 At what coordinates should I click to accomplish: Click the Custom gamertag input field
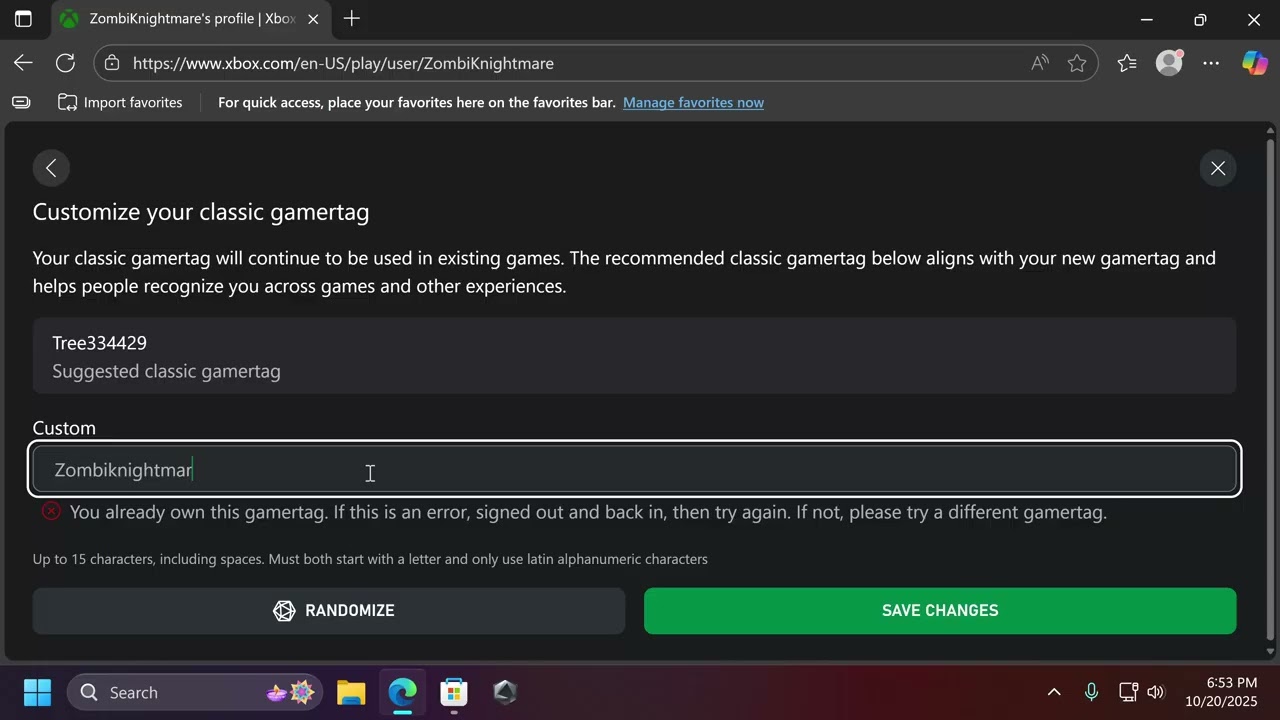(x=634, y=469)
